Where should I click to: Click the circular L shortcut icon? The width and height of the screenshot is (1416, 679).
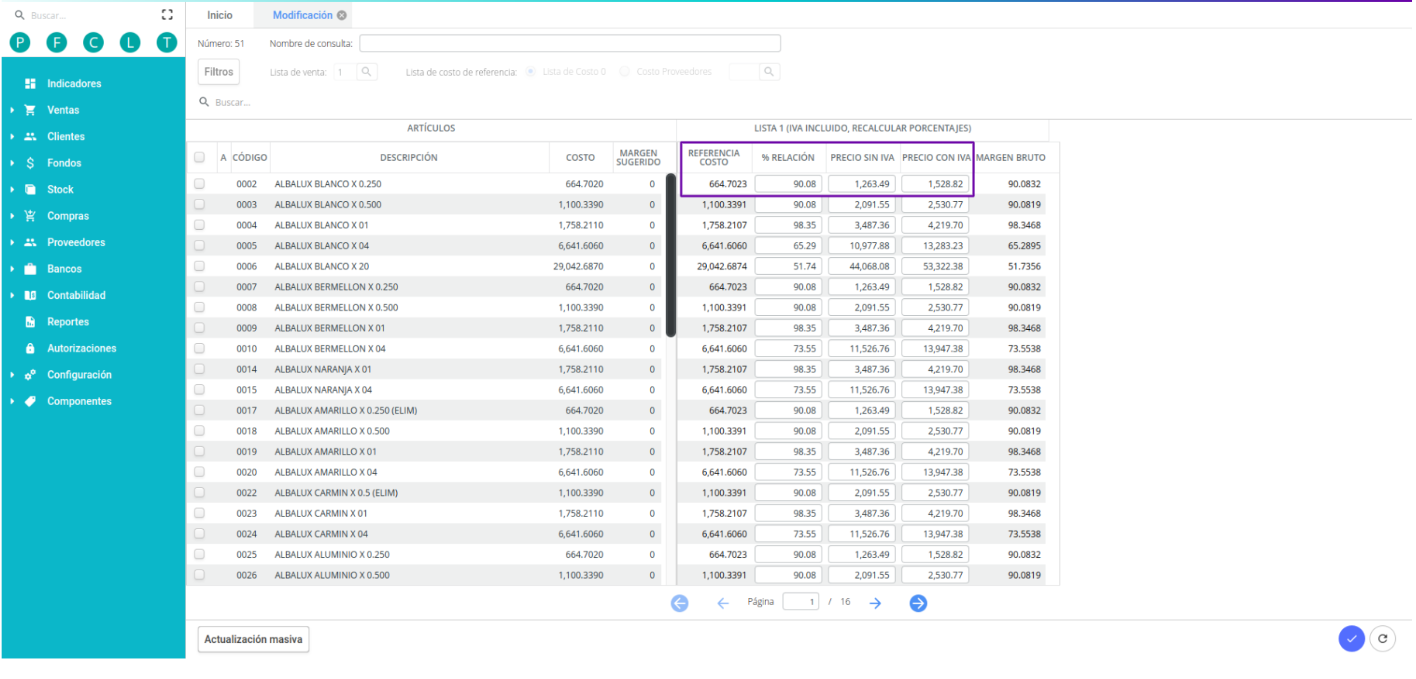point(130,42)
